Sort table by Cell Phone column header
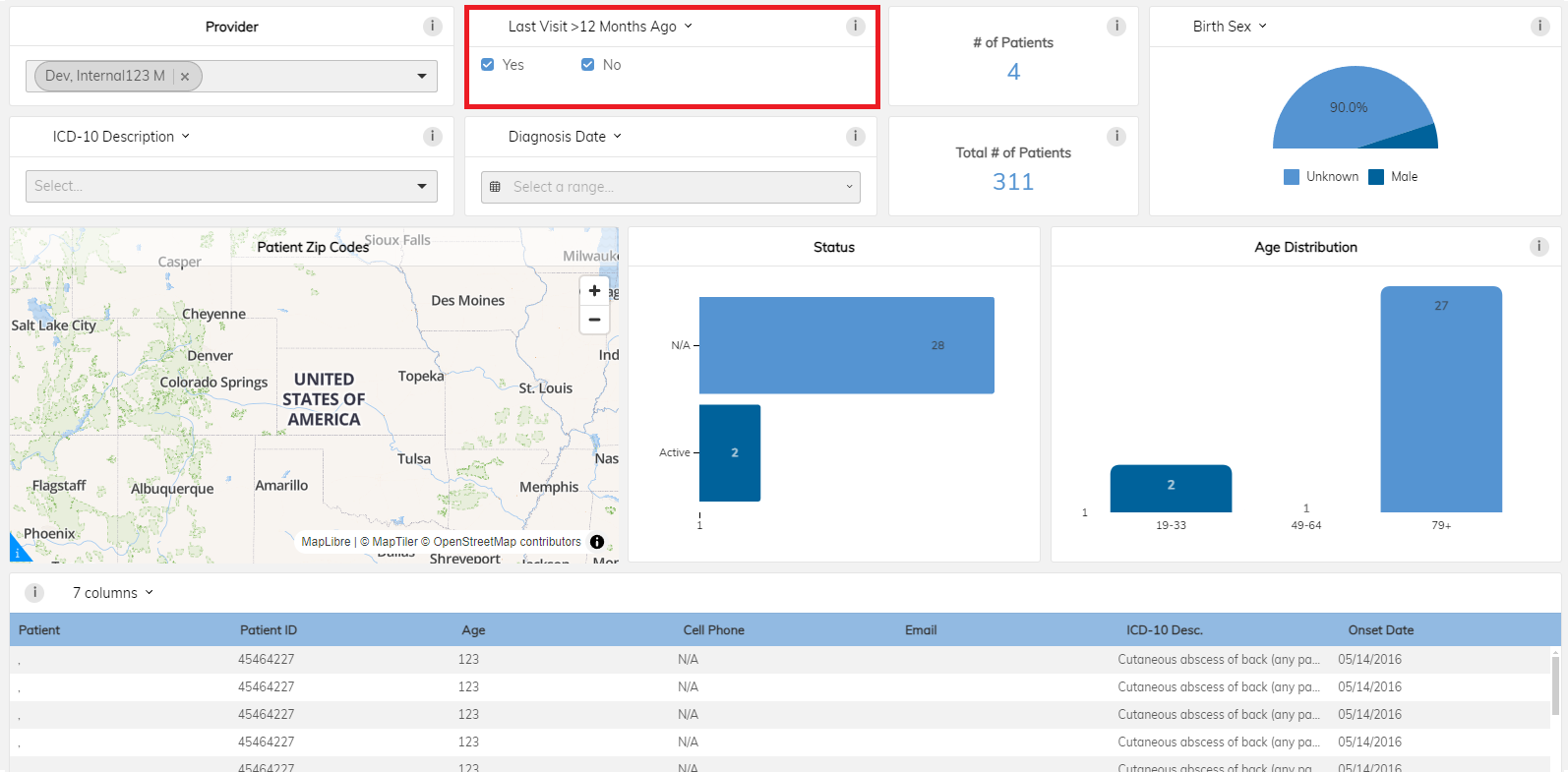The width and height of the screenshot is (1568, 772). (x=714, y=630)
